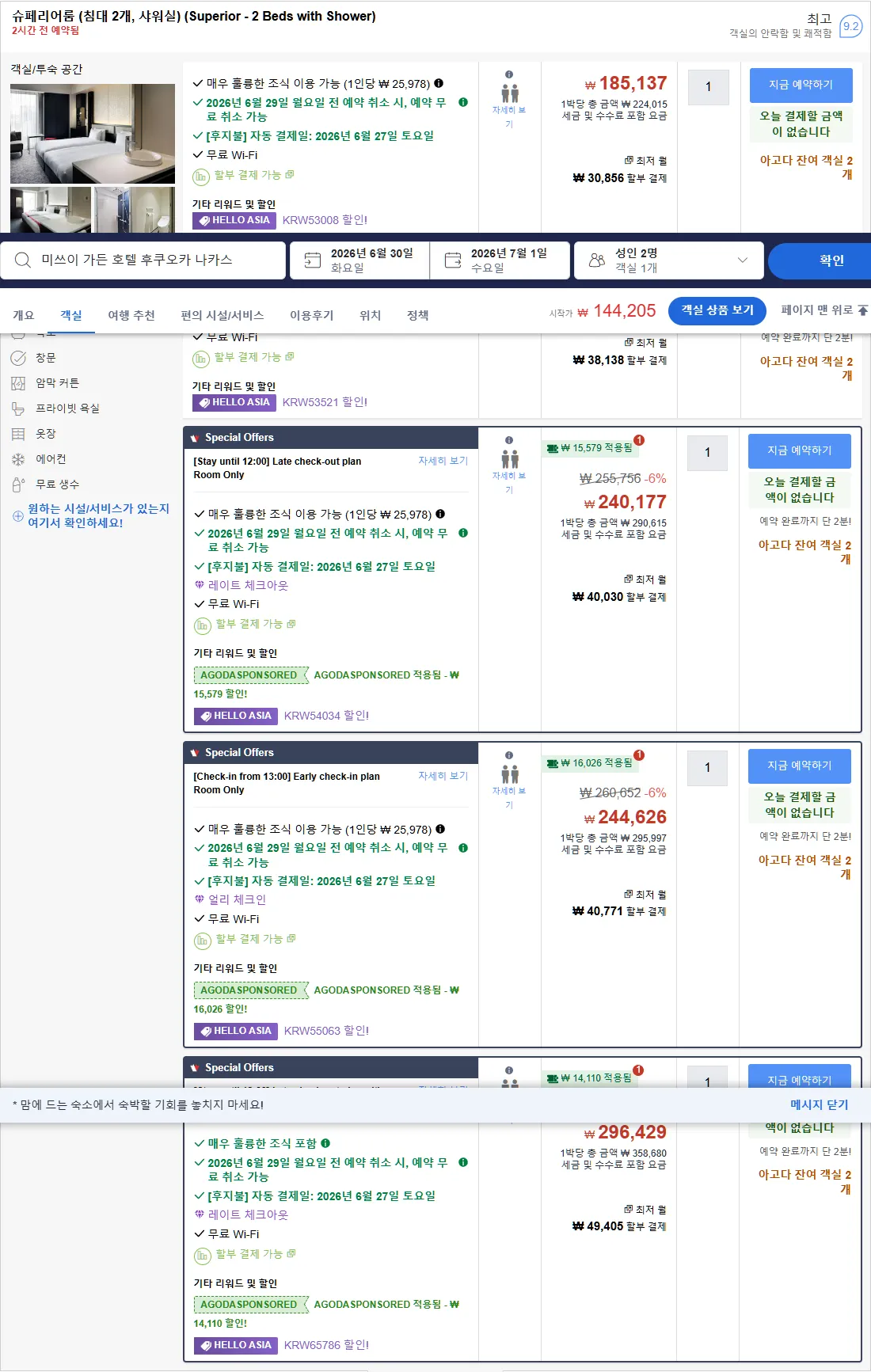The height and width of the screenshot is (1372, 871).
Task: Click the ₩16,026 적용됨 coupon tag
Action: pyautogui.click(x=591, y=763)
